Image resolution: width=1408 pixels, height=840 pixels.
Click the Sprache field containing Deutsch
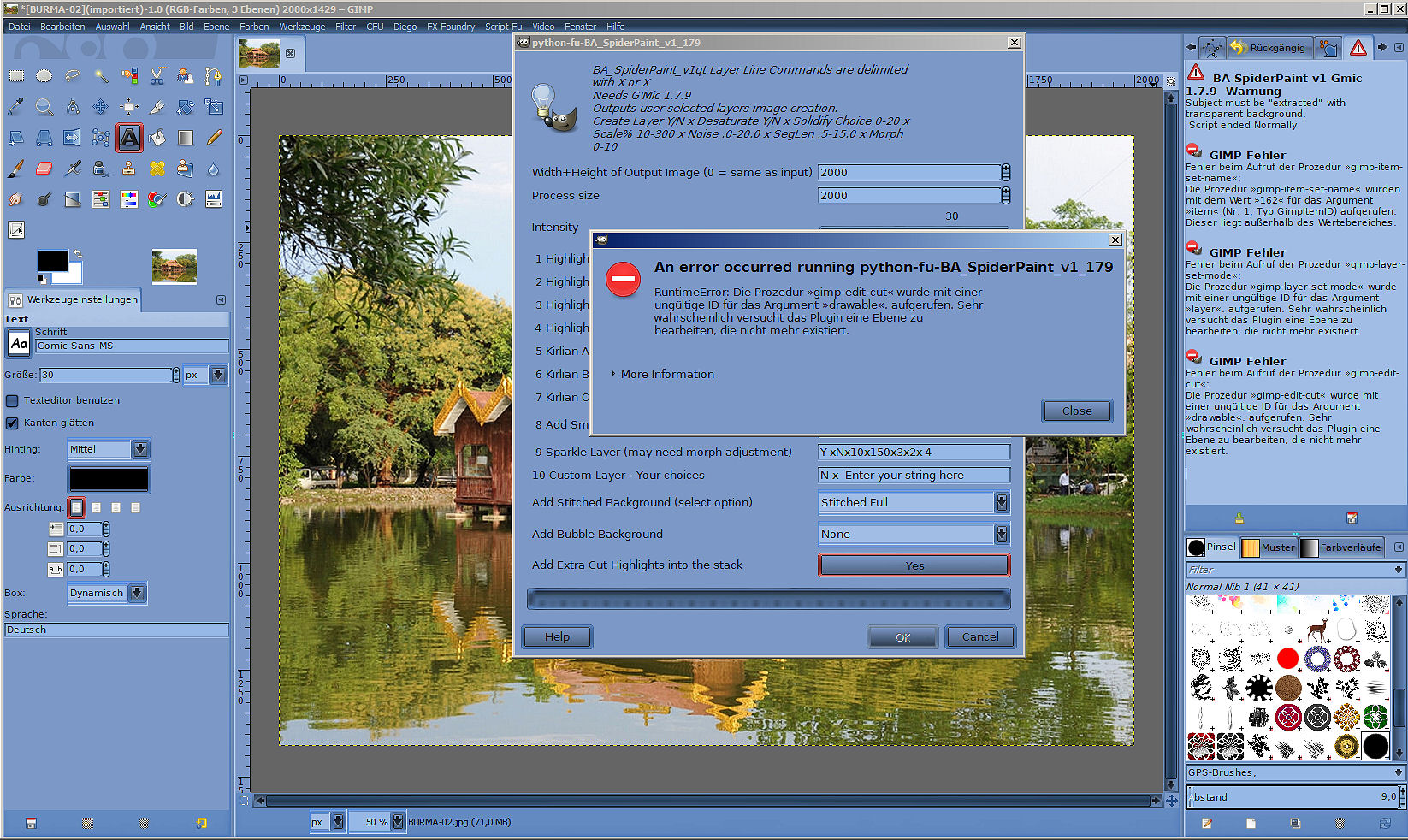click(x=116, y=630)
